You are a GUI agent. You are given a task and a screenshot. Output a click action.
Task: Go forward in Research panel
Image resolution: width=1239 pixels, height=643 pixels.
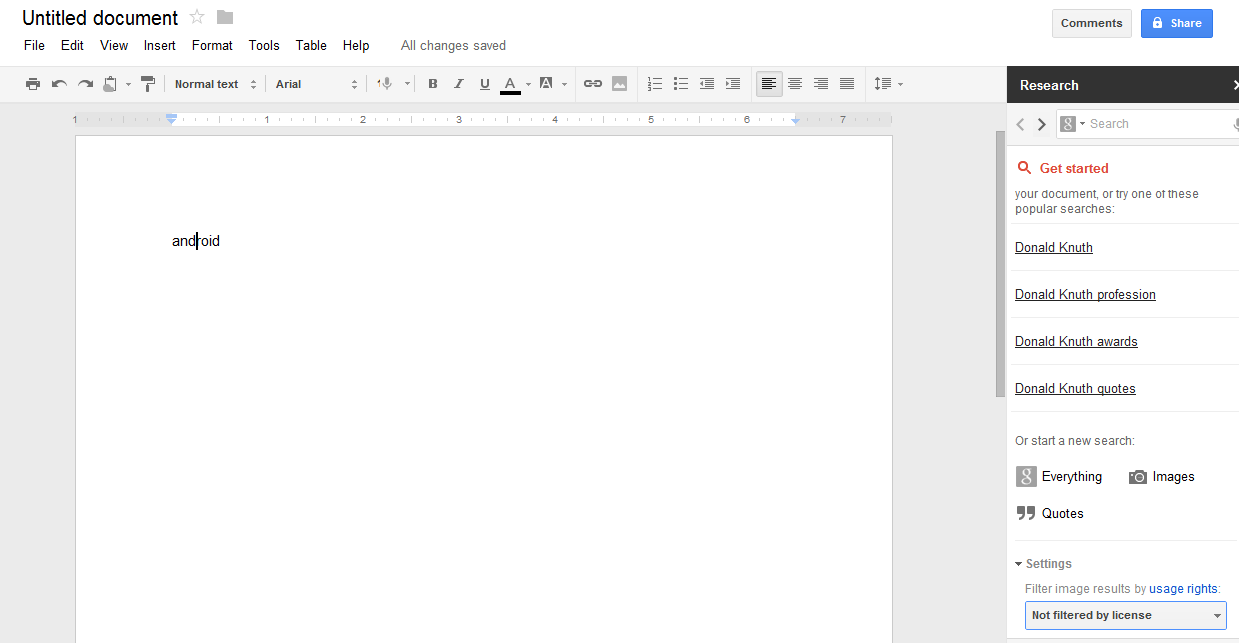point(1042,124)
